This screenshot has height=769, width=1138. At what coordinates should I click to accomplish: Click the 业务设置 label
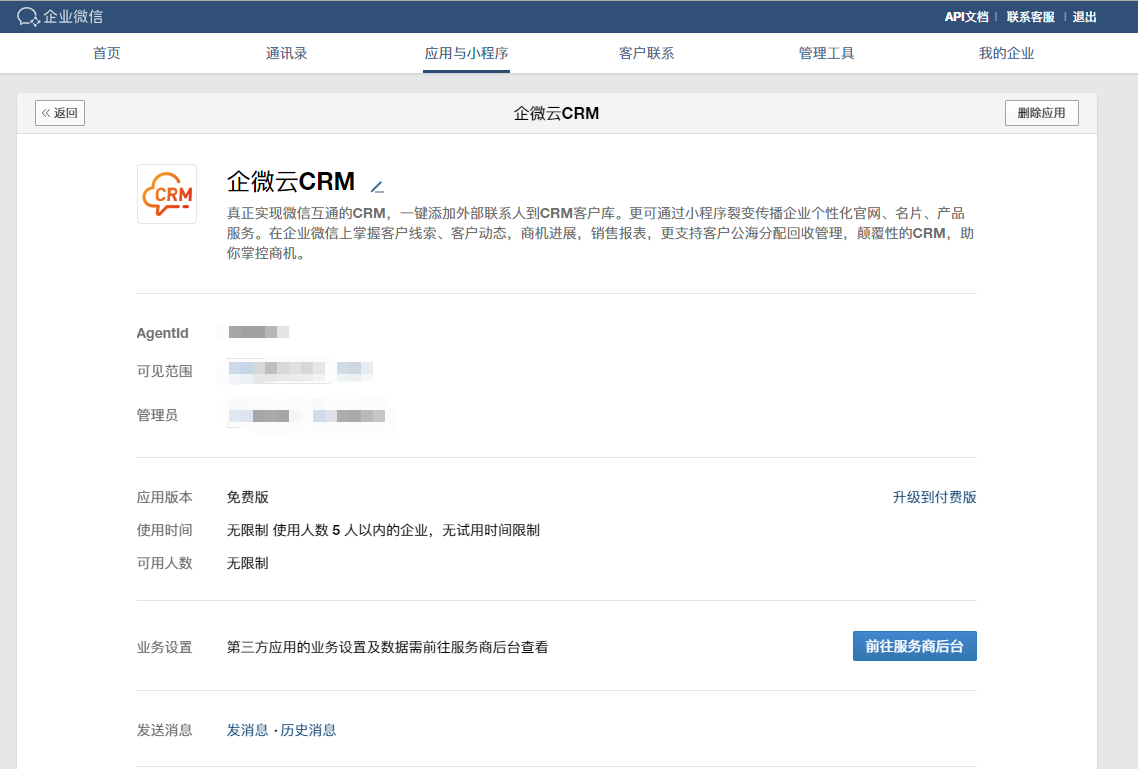[x=165, y=647]
